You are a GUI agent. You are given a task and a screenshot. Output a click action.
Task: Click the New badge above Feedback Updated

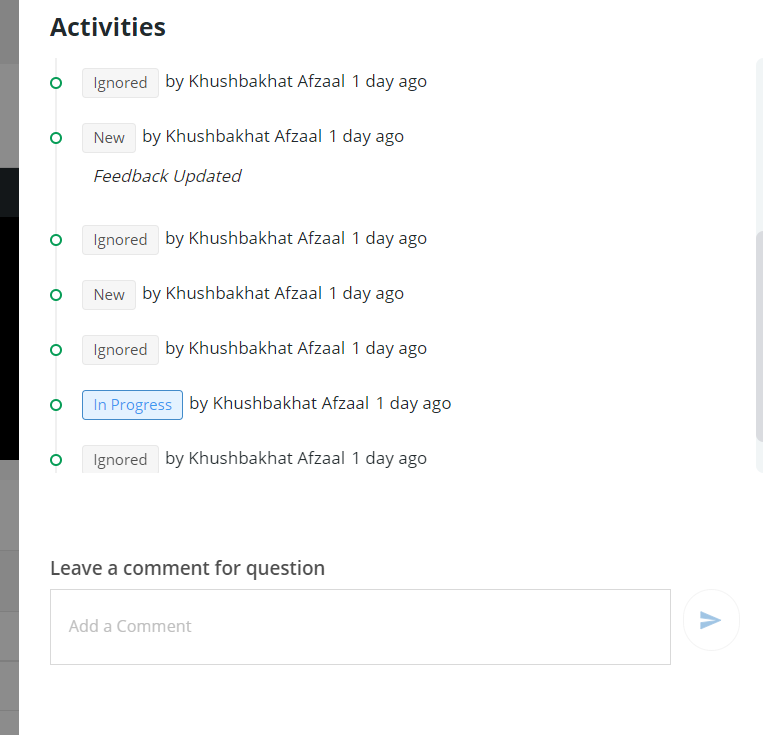click(109, 138)
